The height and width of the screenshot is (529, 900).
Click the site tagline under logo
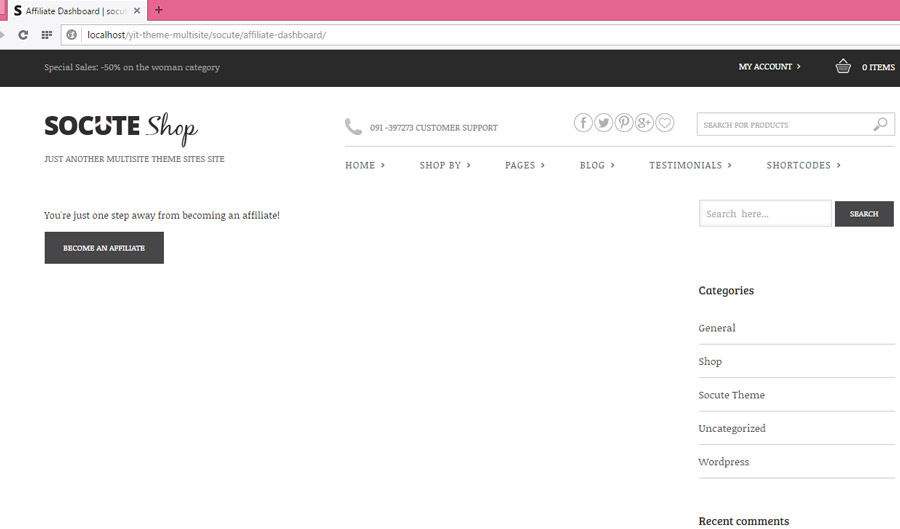(x=134, y=159)
